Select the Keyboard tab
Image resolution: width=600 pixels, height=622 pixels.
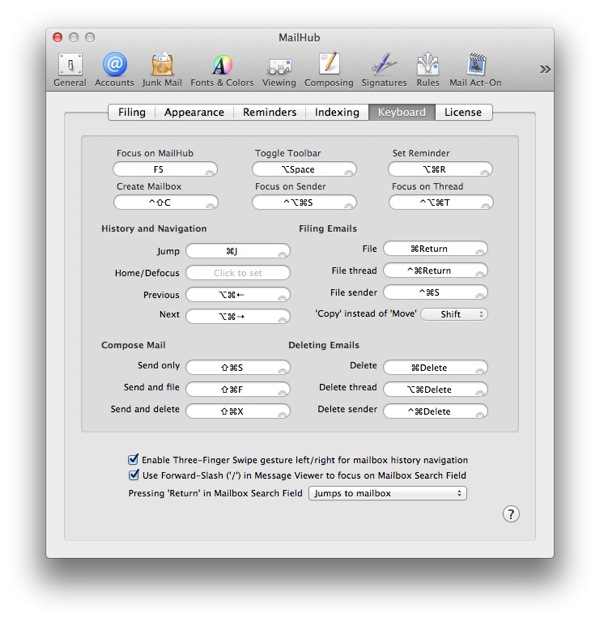tap(402, 112)
